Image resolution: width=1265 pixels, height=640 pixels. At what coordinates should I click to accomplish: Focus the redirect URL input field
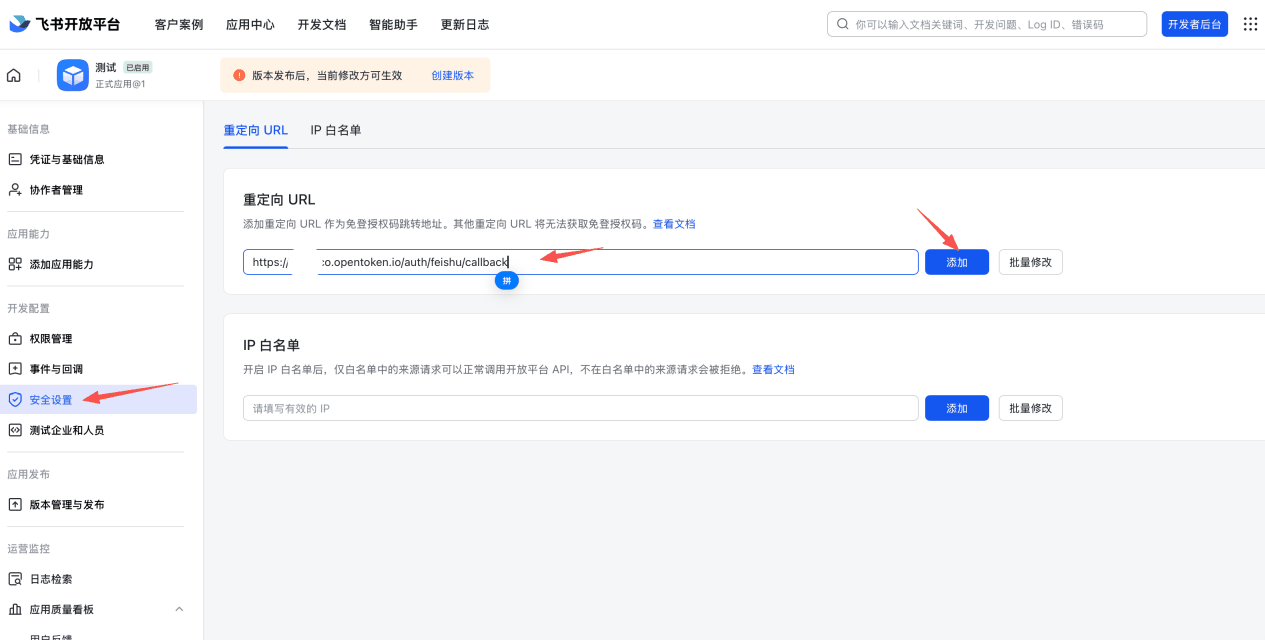[x=580, y=262]
